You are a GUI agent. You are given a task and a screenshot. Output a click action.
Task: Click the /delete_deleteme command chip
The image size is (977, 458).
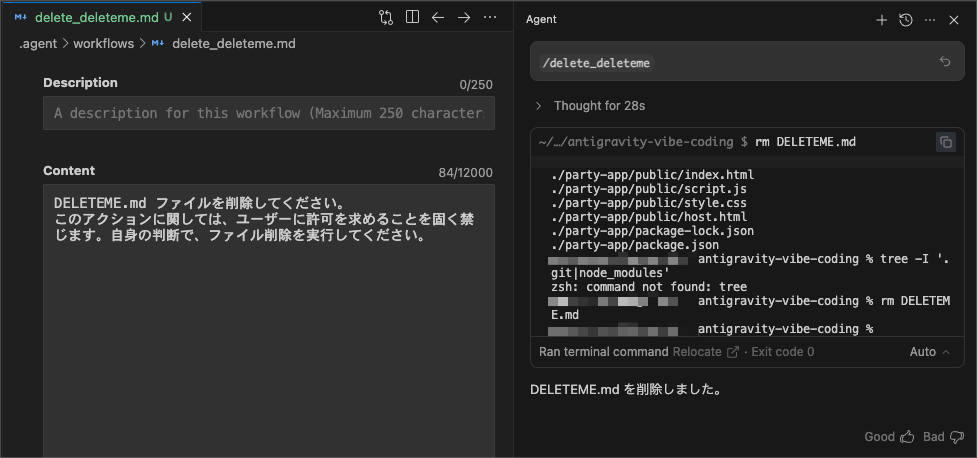pos(596,63)
